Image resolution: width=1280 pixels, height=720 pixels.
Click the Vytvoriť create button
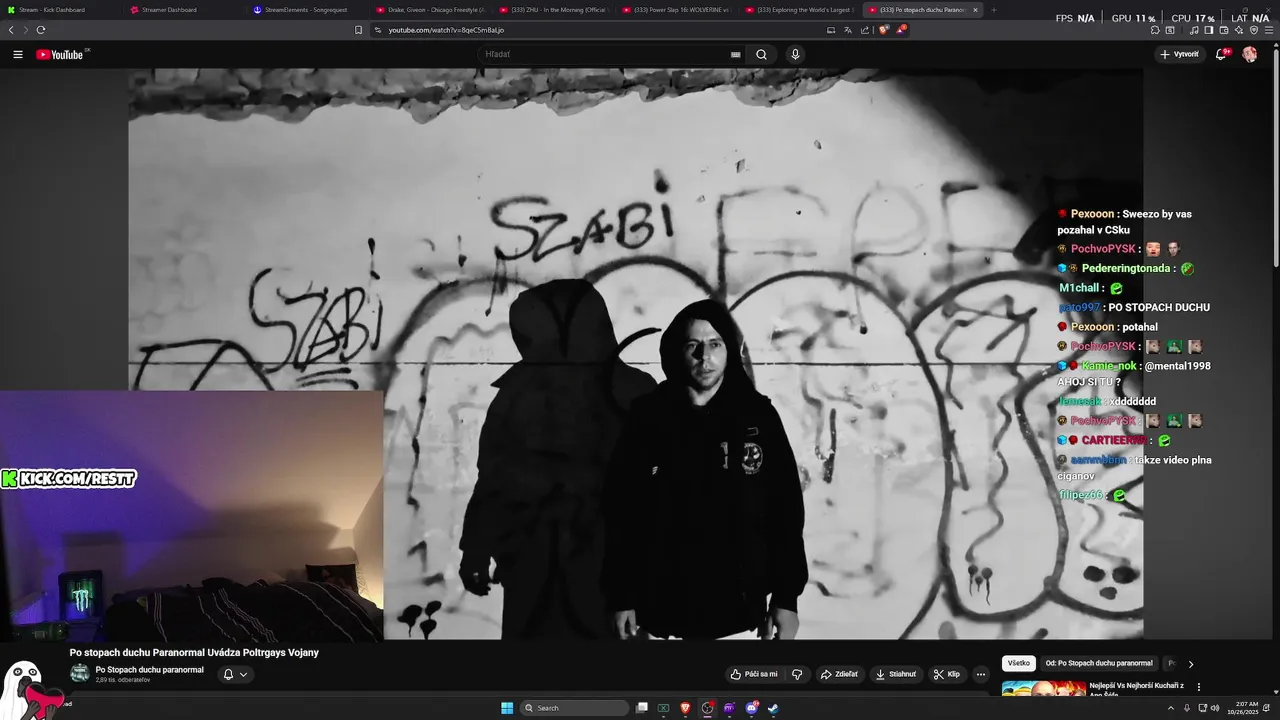[1180, 55]
